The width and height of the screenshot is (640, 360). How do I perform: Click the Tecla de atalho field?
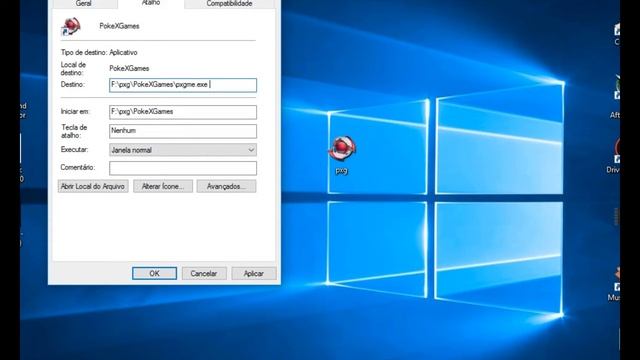(183, 131)
